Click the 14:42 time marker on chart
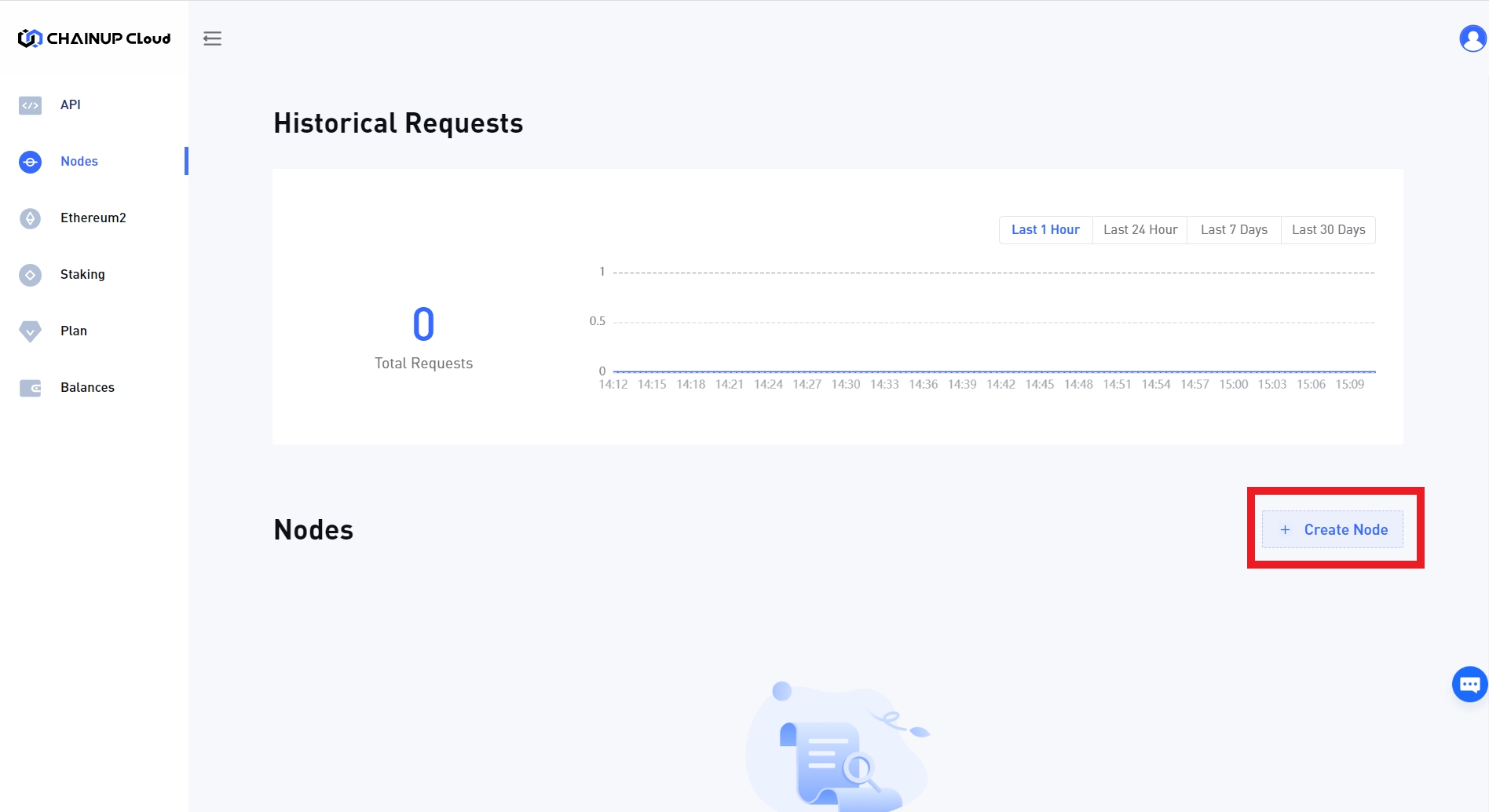Image resolution: width=1489 pixels, height=812 pixels. coord(1001,385)
